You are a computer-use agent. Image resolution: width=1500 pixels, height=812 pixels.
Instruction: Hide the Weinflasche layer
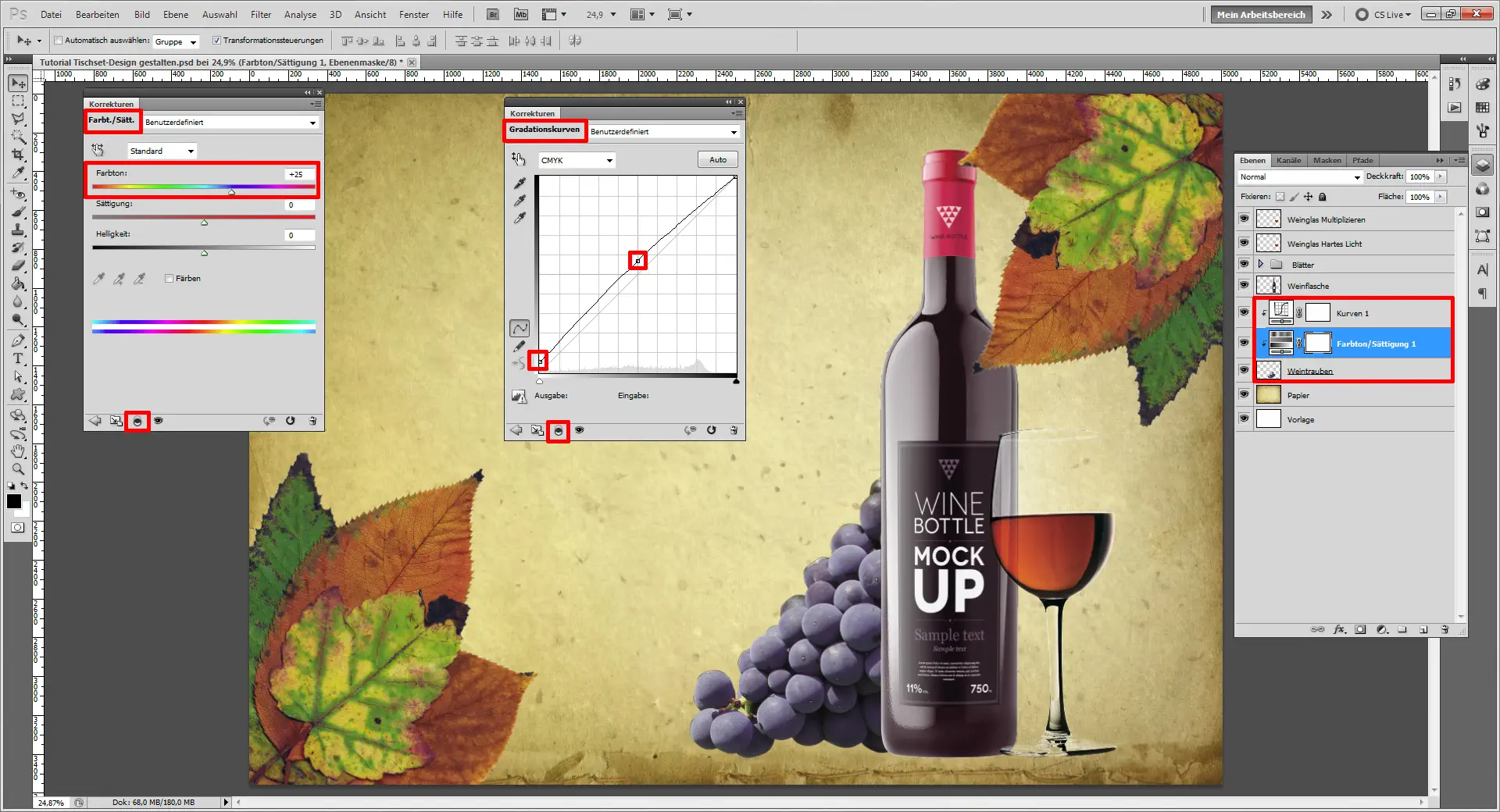coord(1244,286)
